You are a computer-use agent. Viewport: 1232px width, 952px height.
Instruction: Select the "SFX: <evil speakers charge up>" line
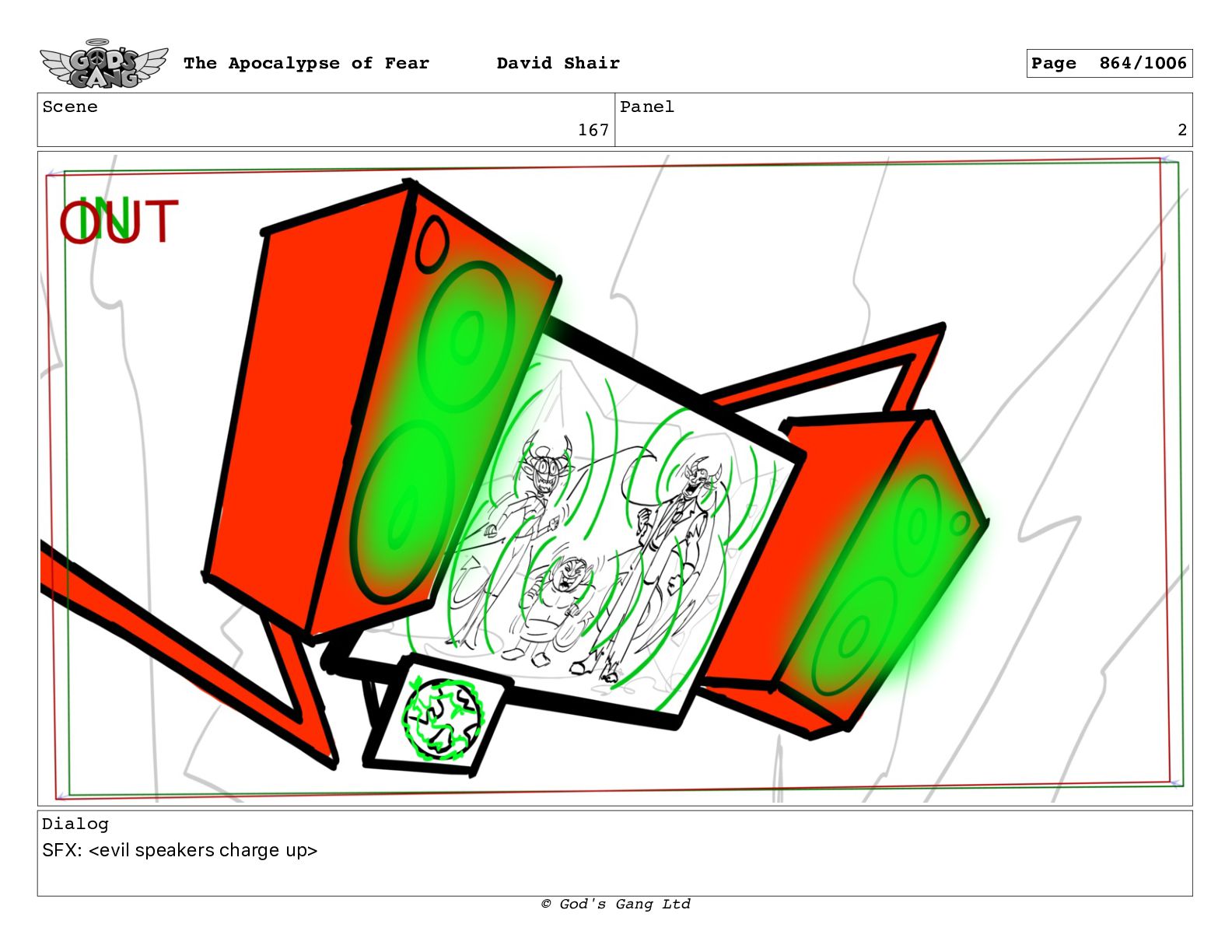tap(180, 851)
